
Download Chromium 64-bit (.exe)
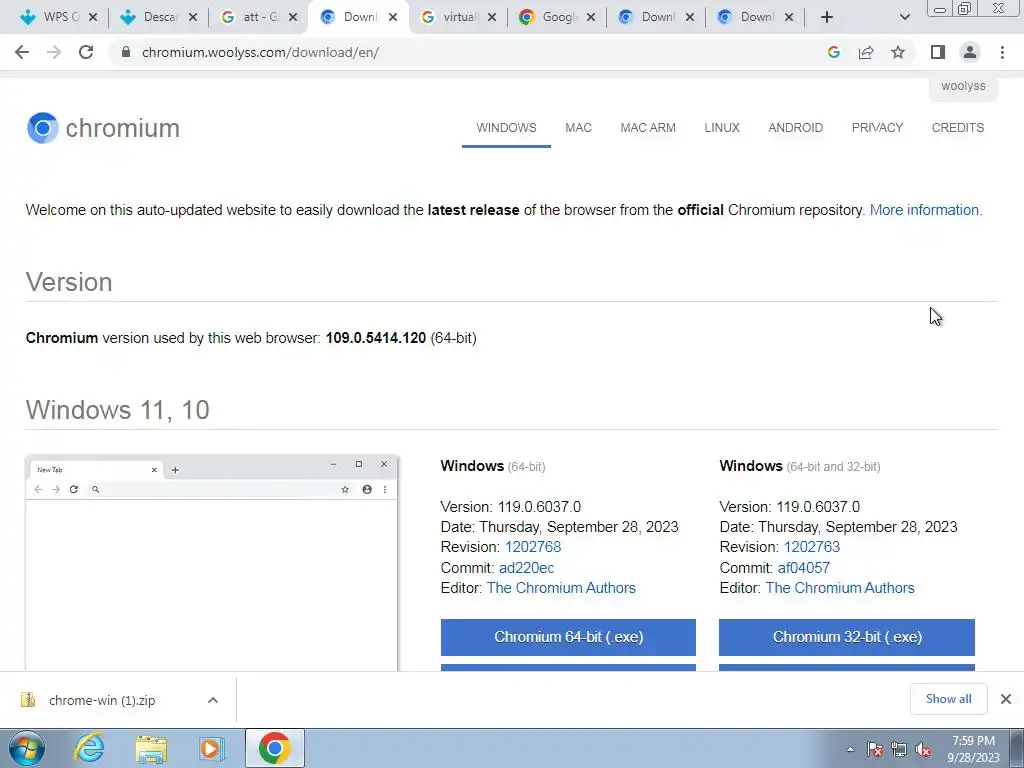568,637
